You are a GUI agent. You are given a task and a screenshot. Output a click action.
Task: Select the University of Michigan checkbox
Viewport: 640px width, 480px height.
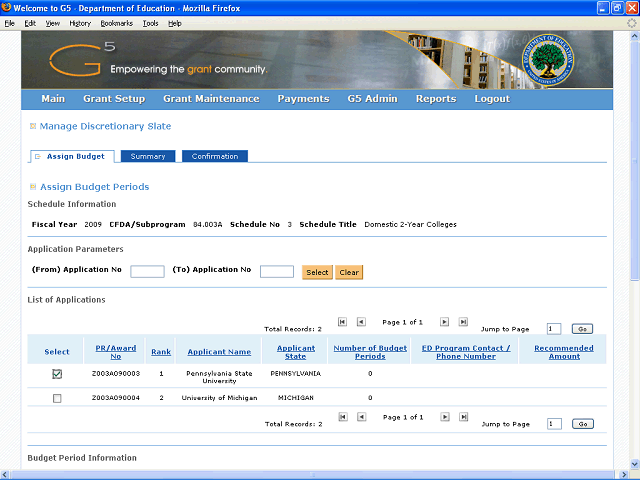click(x=57, y=398)
